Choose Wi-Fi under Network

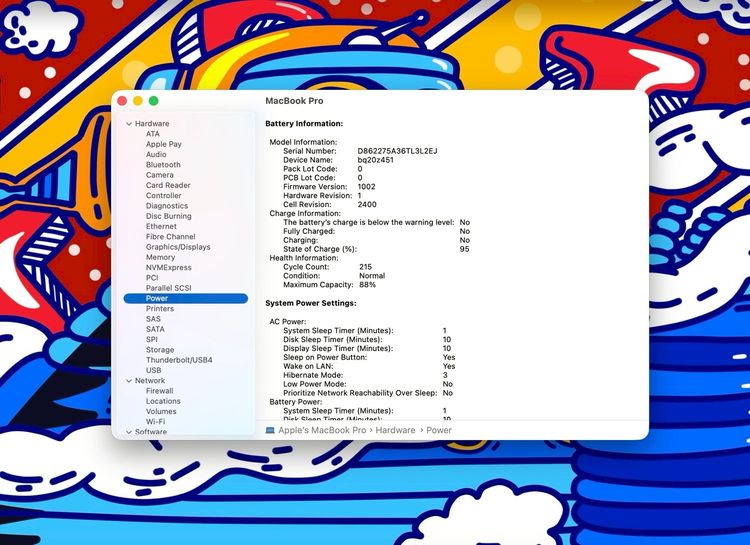[155, 422]
